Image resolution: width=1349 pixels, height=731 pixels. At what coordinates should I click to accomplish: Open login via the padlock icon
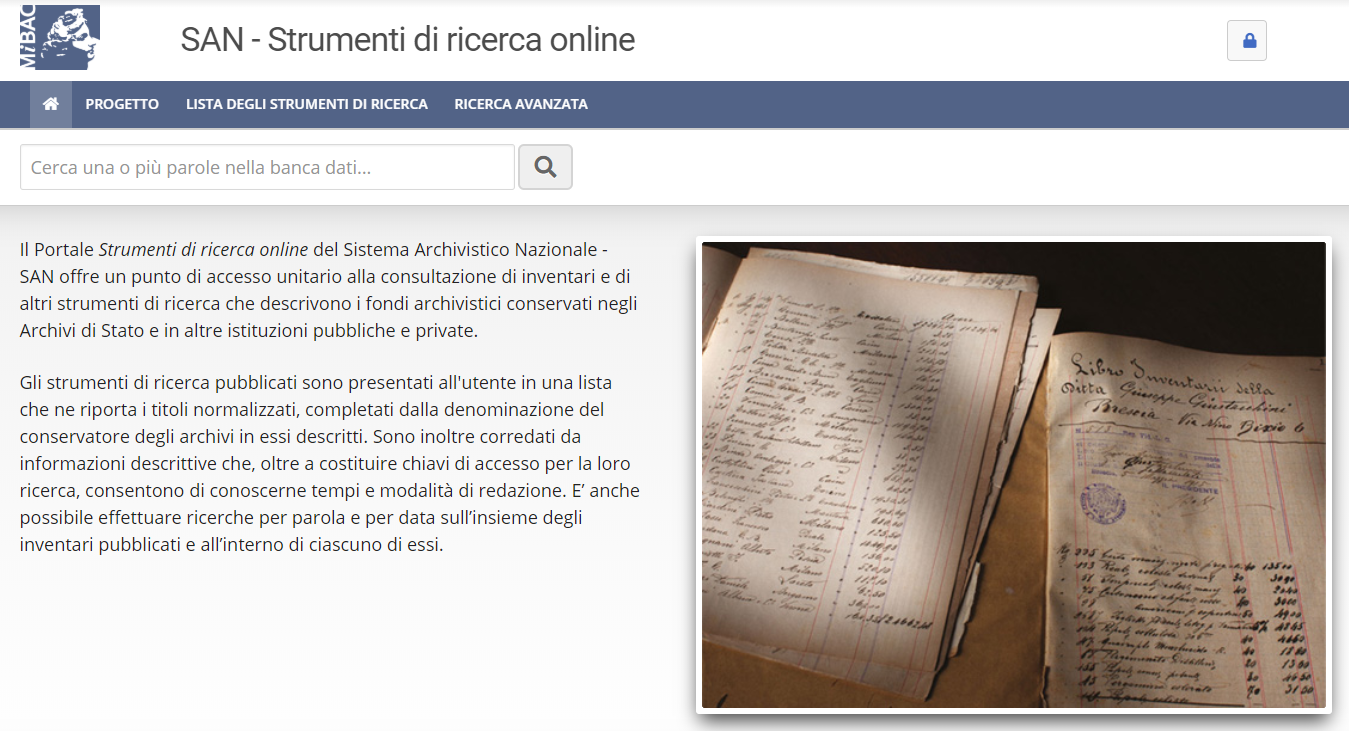[1247, 41]
